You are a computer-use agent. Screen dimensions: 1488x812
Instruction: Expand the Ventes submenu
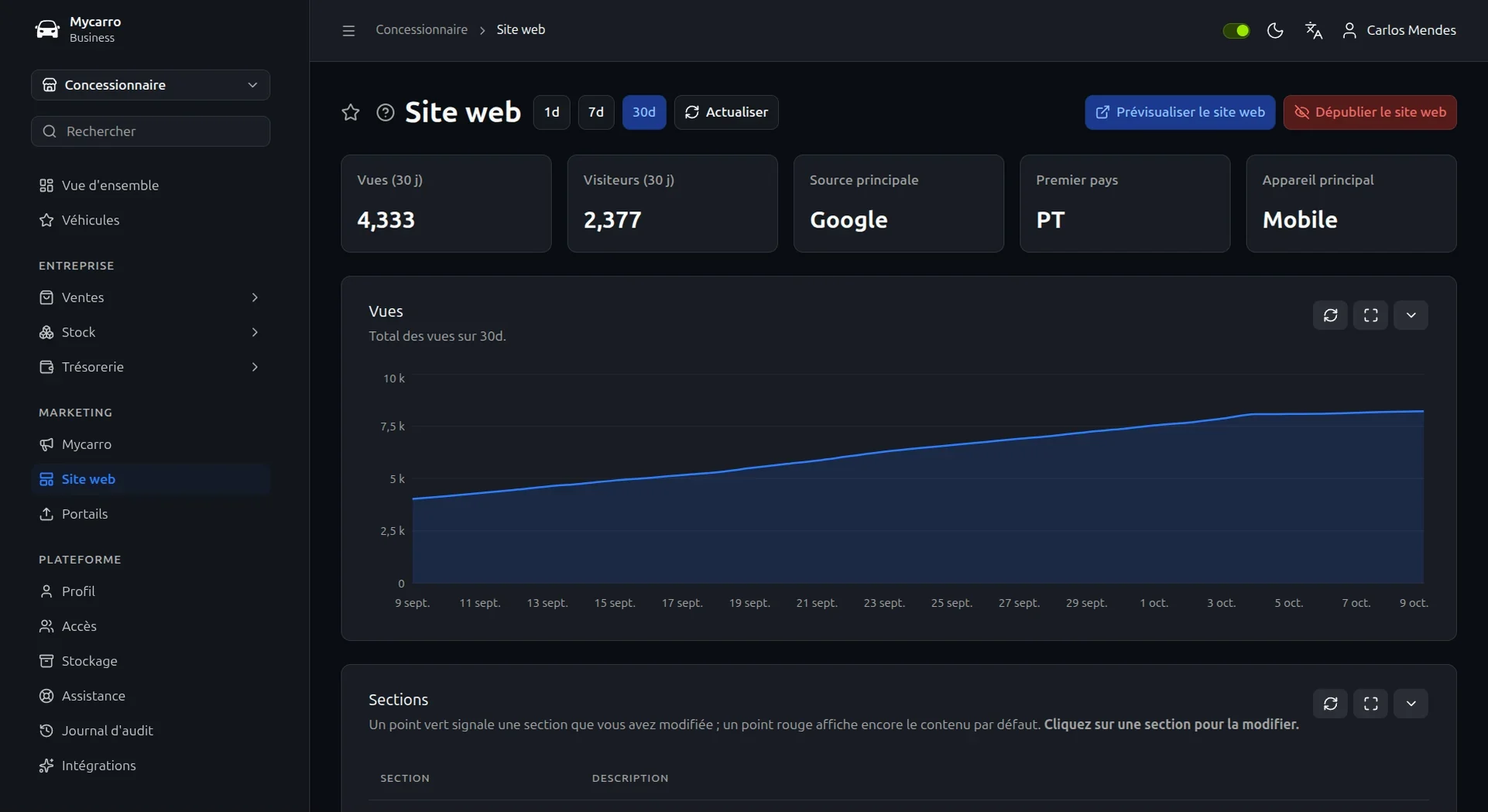[150, 297]
